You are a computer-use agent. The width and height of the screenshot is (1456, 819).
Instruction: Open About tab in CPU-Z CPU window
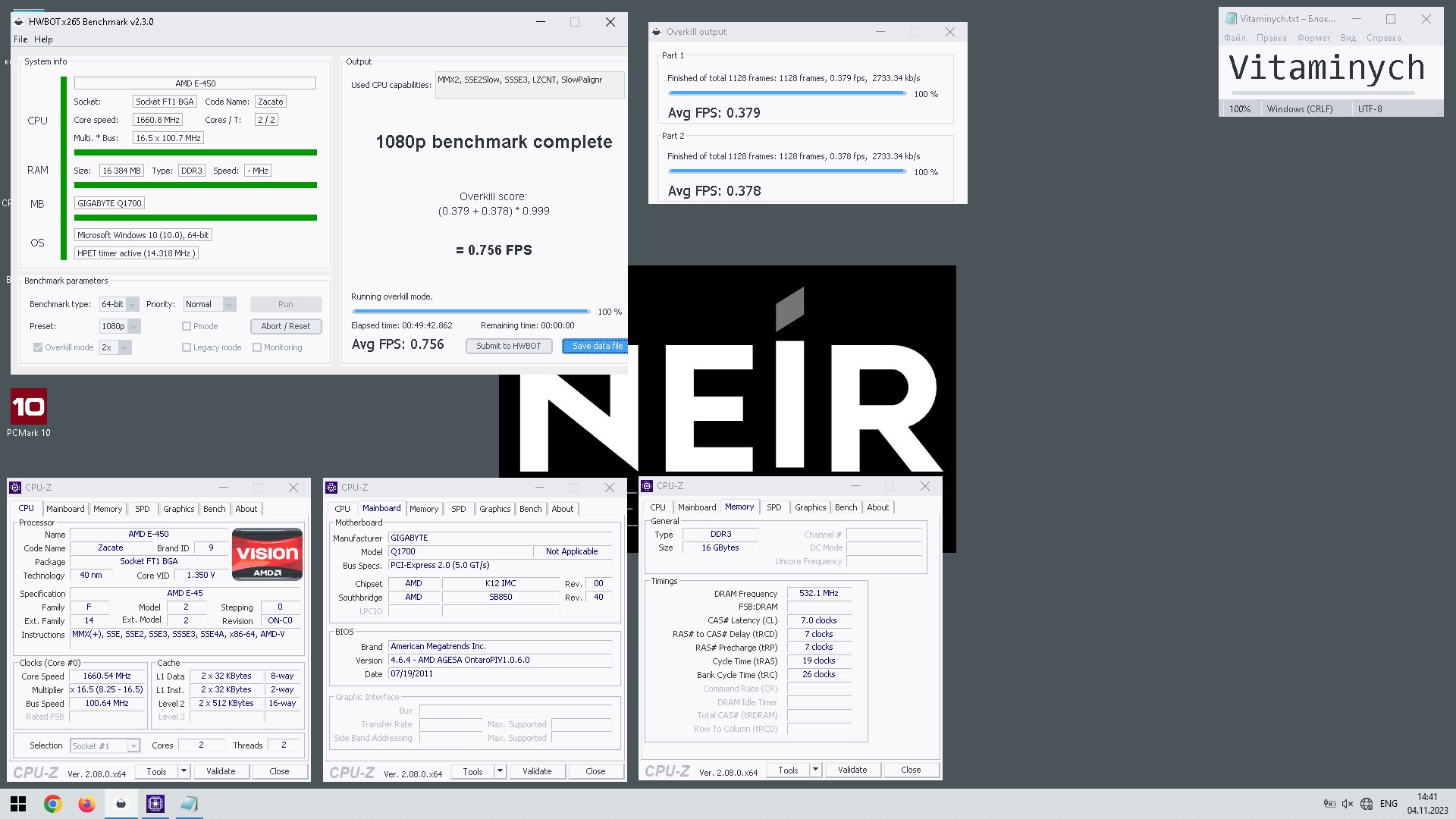pos(246,509)
